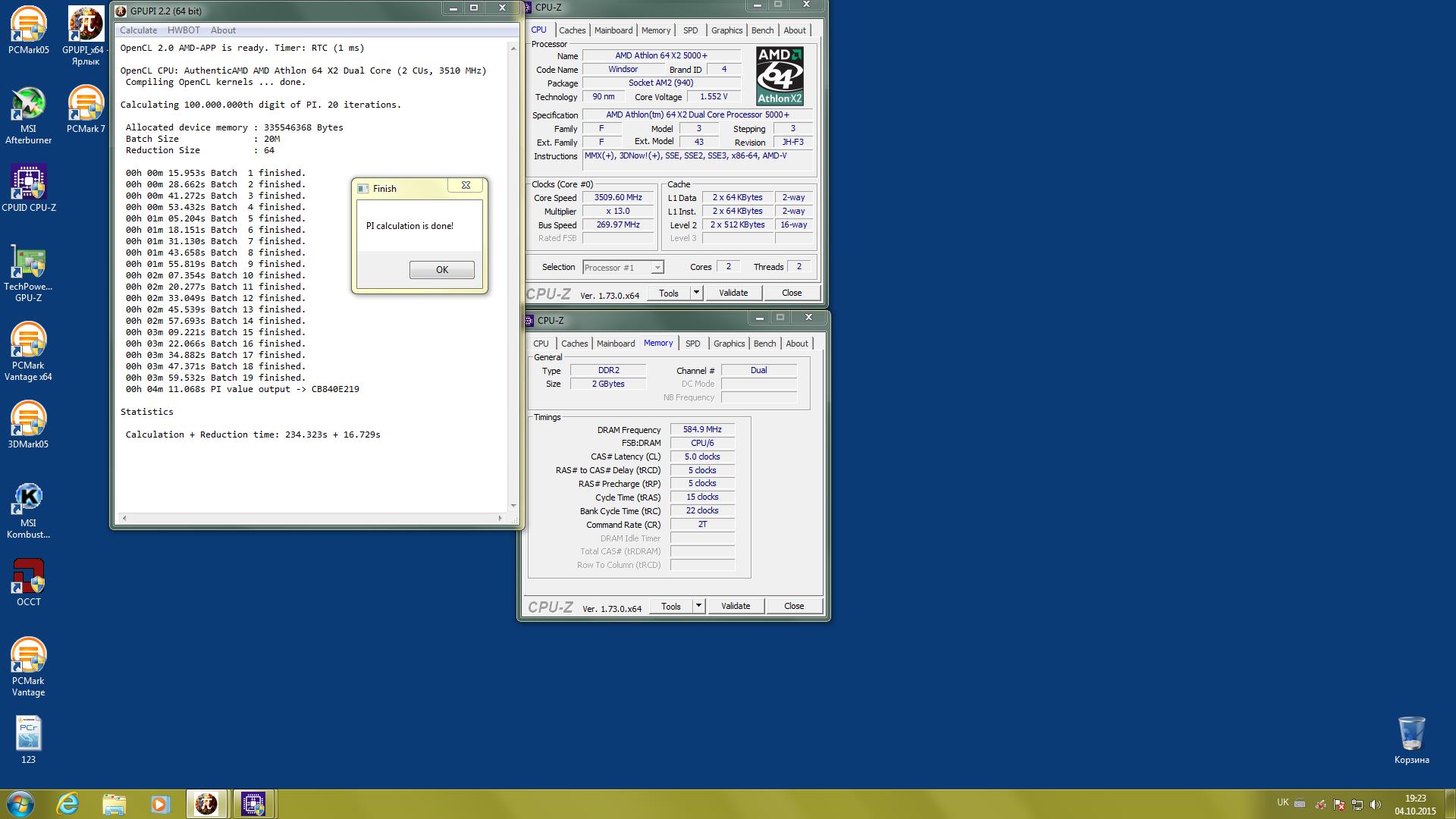1456x819 pixels.
Task: Open the GPUPI_x64 desktop shortcut
Action: (86, 36)
